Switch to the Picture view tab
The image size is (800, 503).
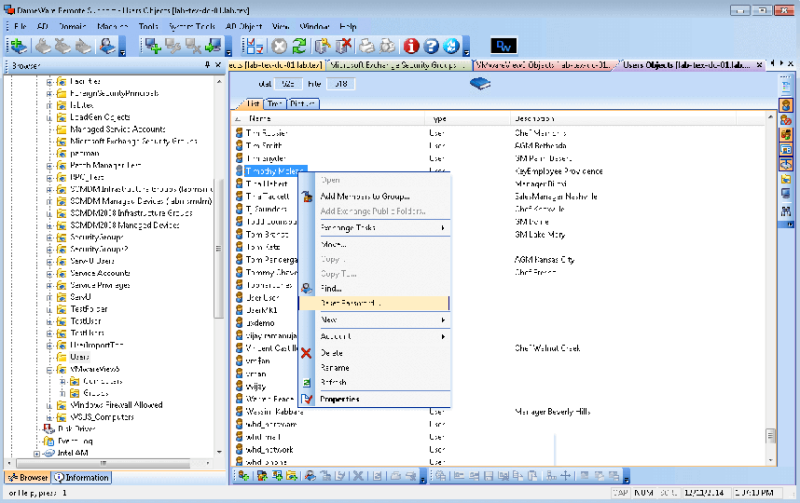(302, 104)
